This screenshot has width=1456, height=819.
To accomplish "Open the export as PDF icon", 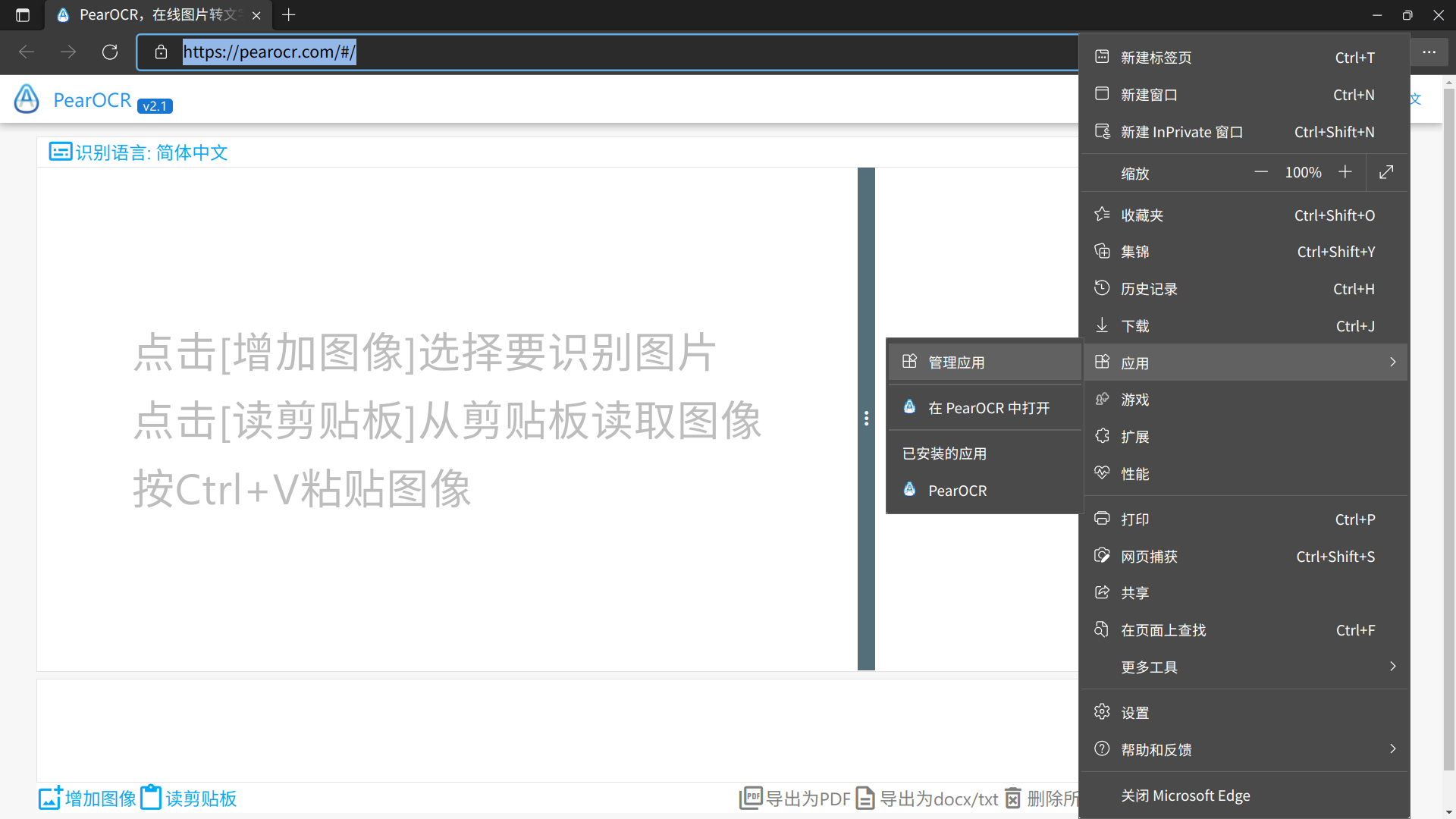I will click(752, 798).
